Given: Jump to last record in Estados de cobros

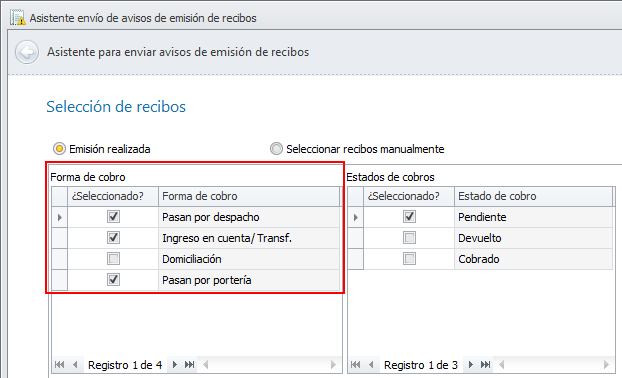Looking at the screenshot, I should pyautogui.click(x=486, y=365).
